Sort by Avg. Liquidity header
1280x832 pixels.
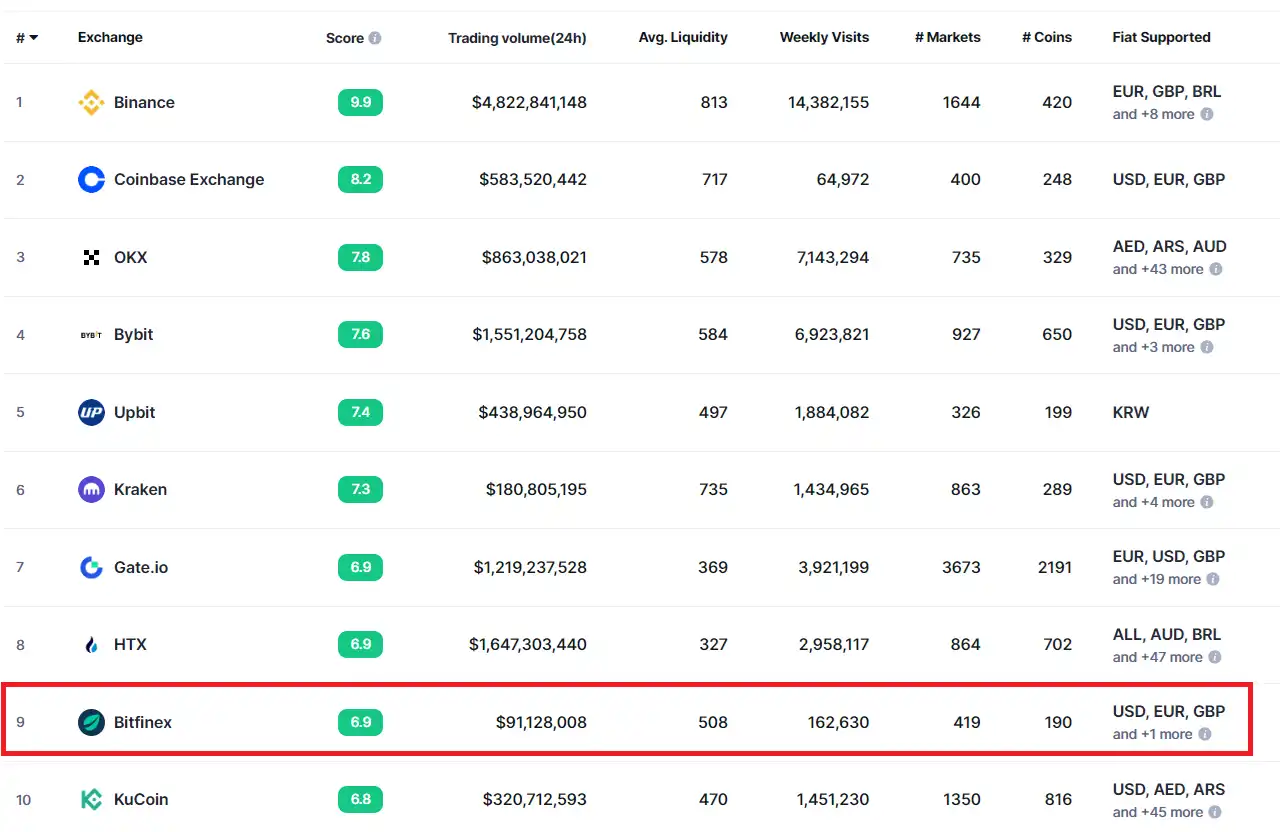click(683, 37)
